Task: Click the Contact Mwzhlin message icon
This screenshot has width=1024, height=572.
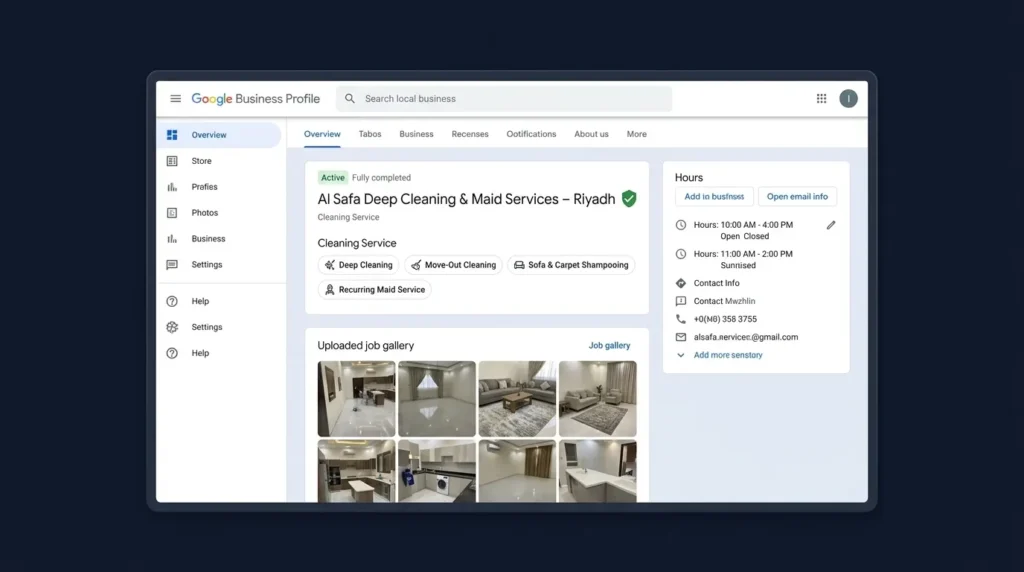Action: click(680, 301)
